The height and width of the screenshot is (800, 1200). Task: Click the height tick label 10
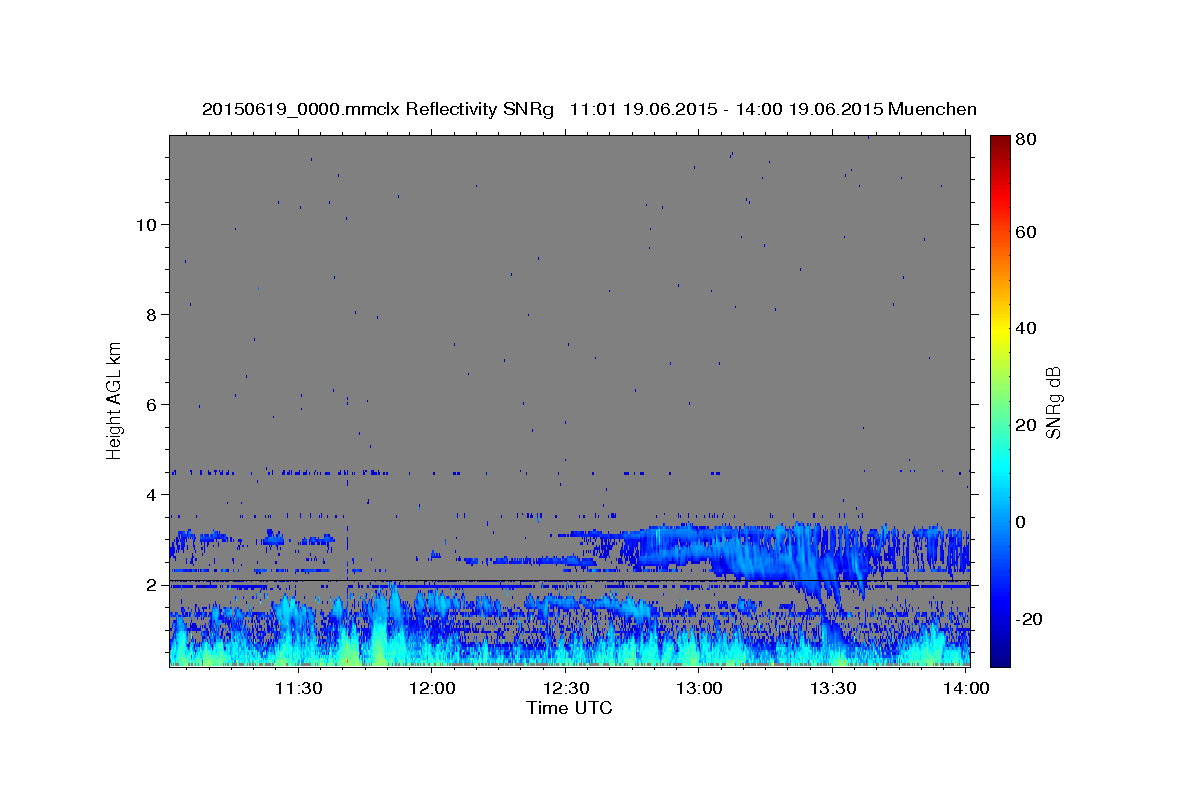coord(147,224)
